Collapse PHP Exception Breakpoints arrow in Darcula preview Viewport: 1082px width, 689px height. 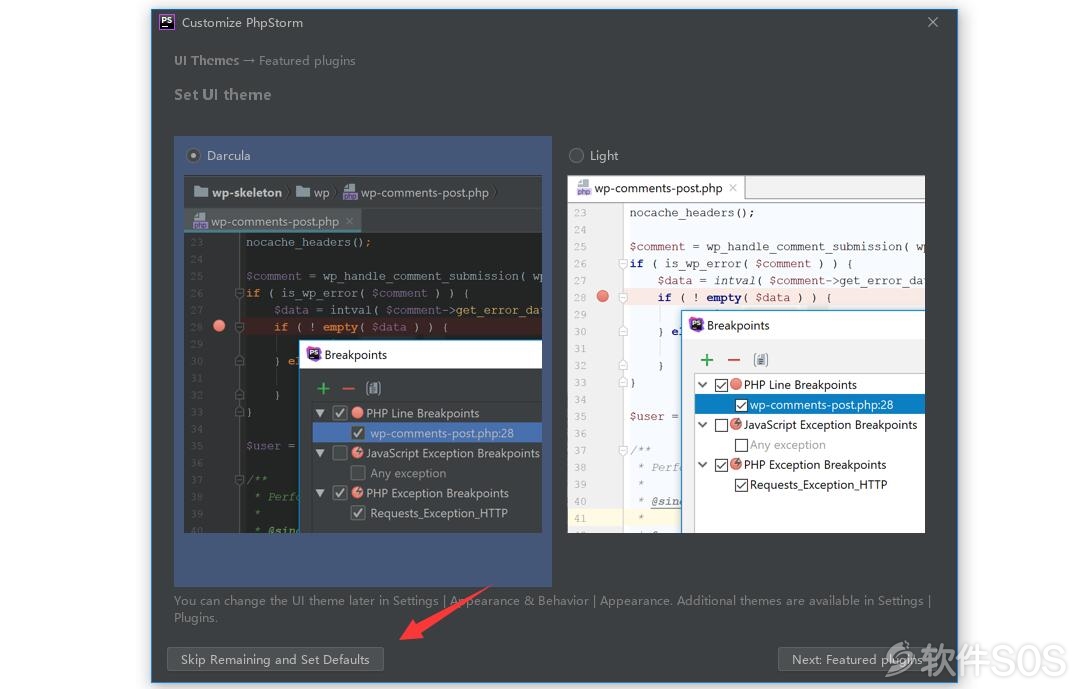[x=320, y=493]
